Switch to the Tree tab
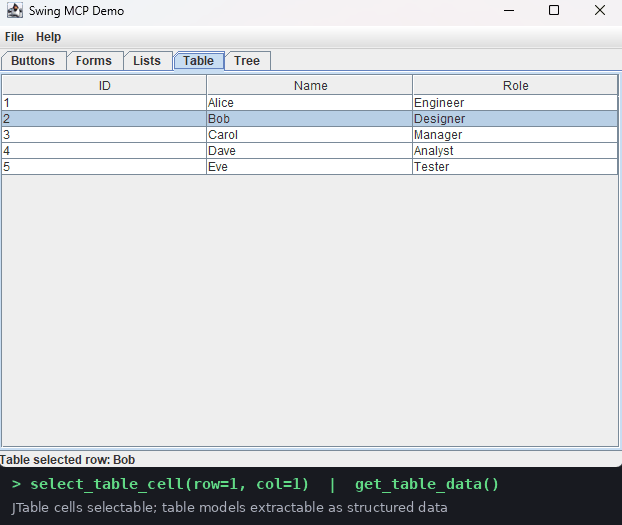622x525 pixels. click(247, 61)
